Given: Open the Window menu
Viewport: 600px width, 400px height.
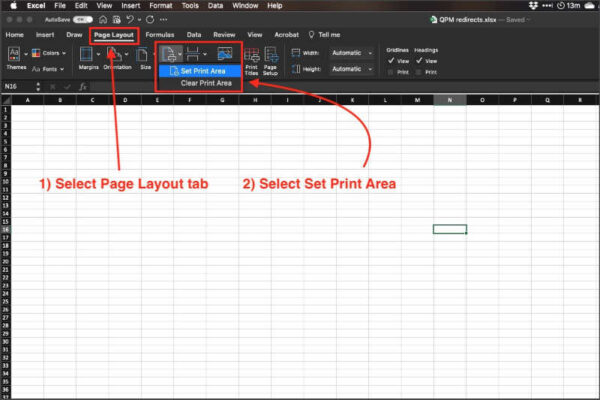Looking at the screenshot, I should pyautogui.click(x=245, y=5).
